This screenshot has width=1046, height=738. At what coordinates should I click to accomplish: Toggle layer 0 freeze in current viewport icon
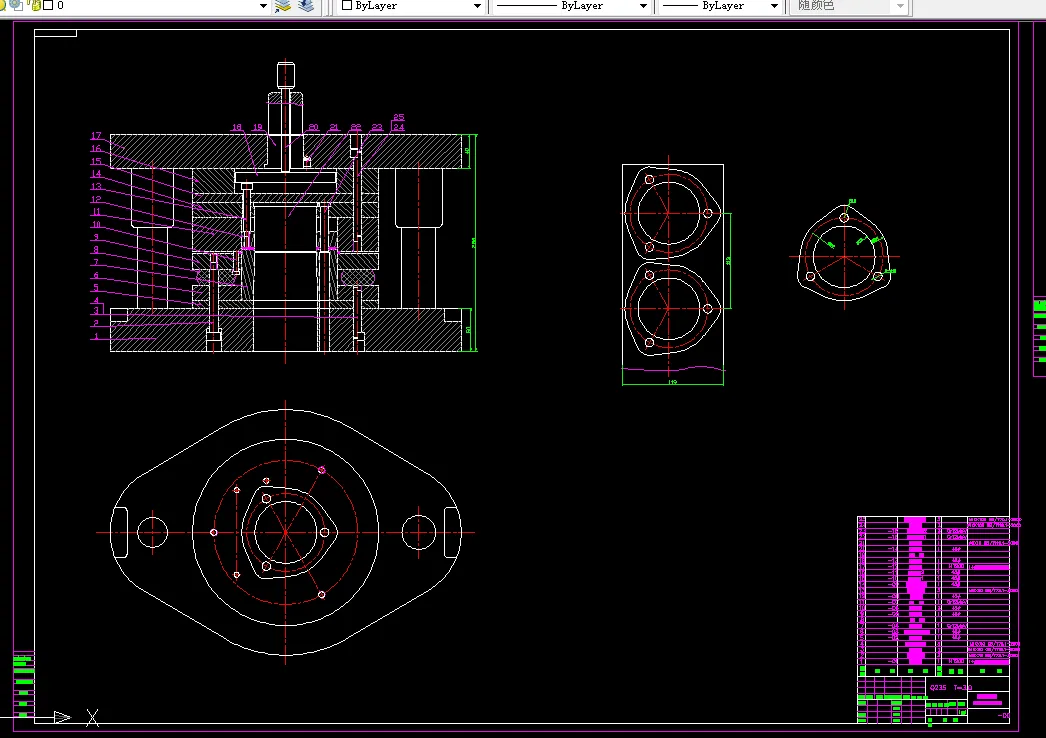(x=17, y=5)
